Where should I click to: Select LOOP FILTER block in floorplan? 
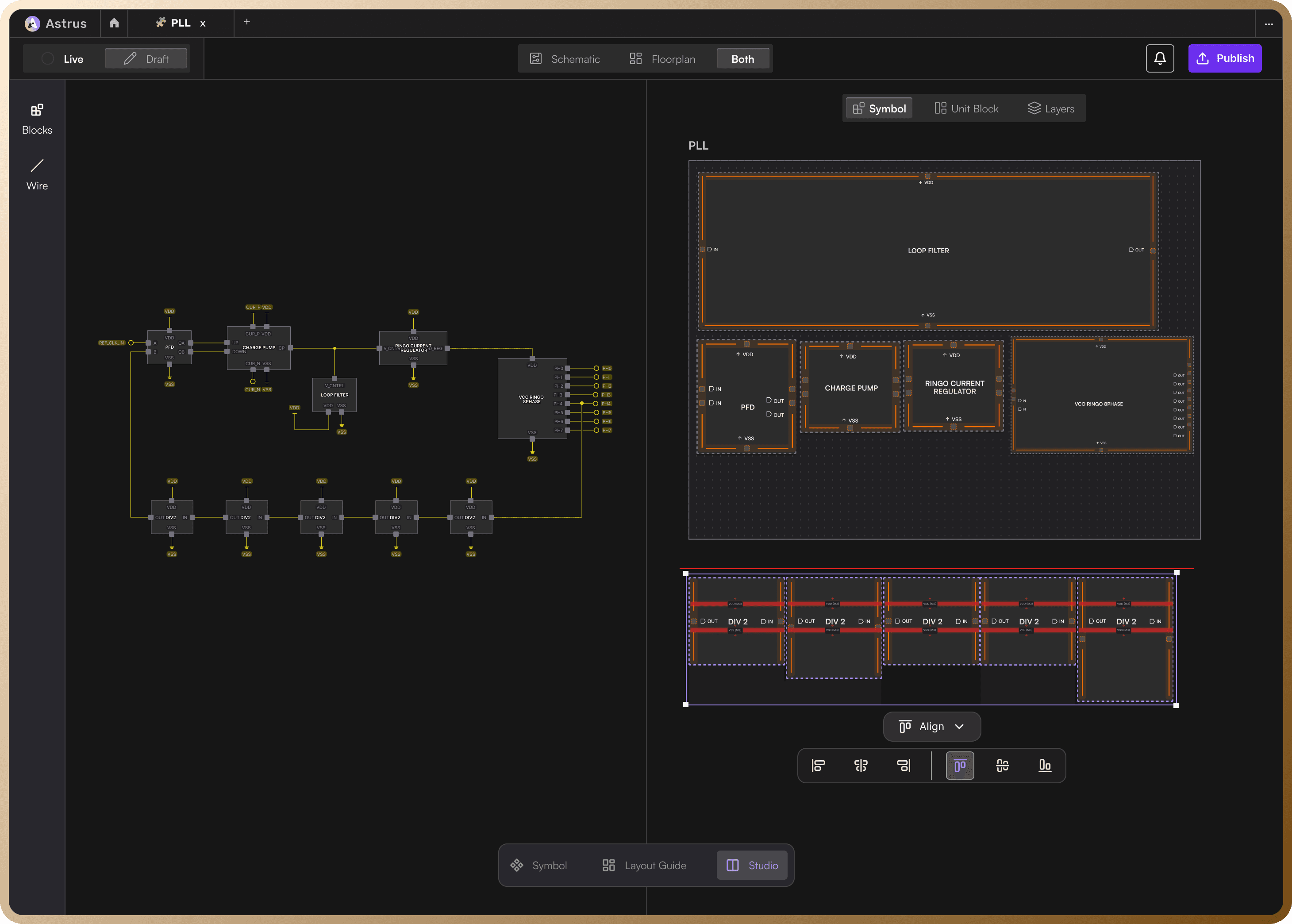928,251
